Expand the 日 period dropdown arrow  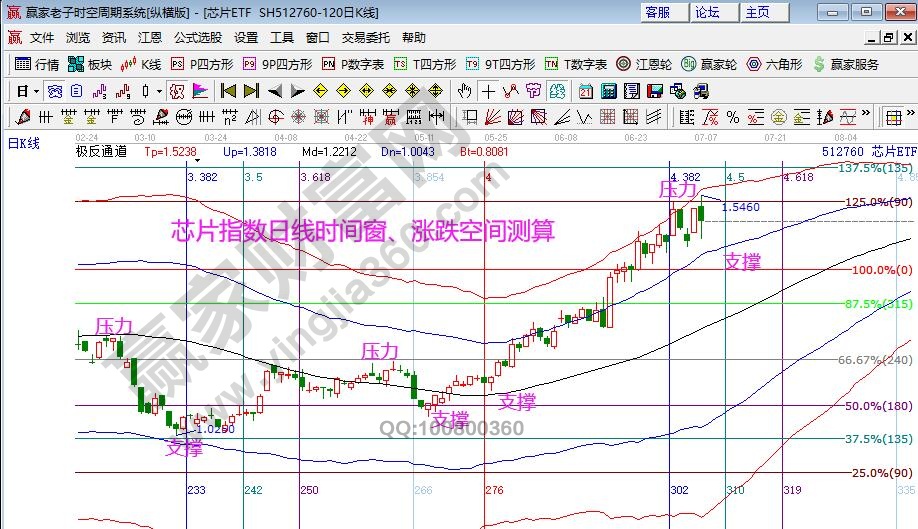point(36,92)
